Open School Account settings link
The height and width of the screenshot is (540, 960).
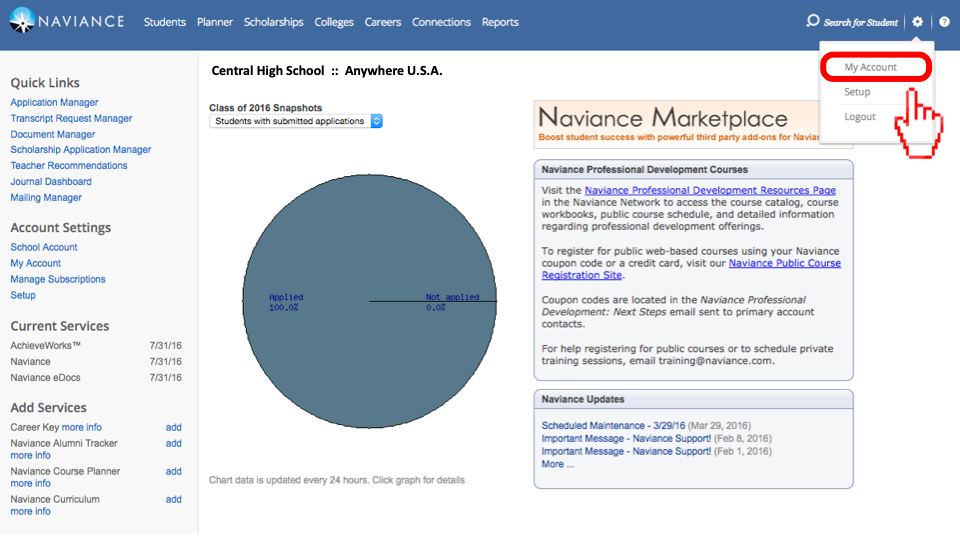point(44,247)
